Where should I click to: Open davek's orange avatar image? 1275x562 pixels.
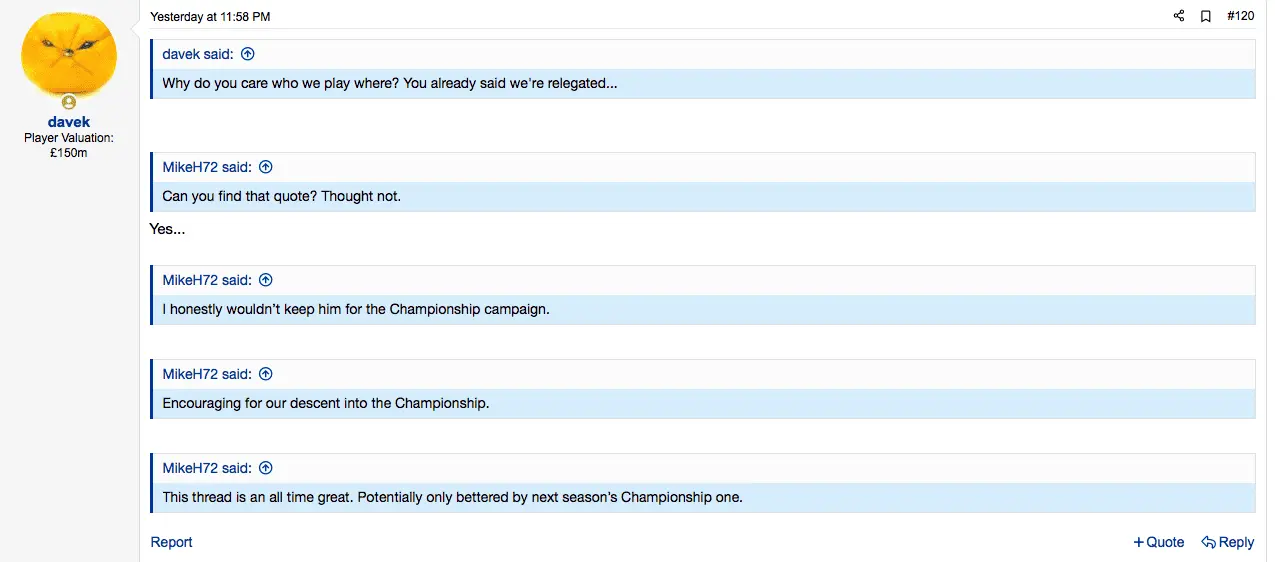[x=69, y=55]
